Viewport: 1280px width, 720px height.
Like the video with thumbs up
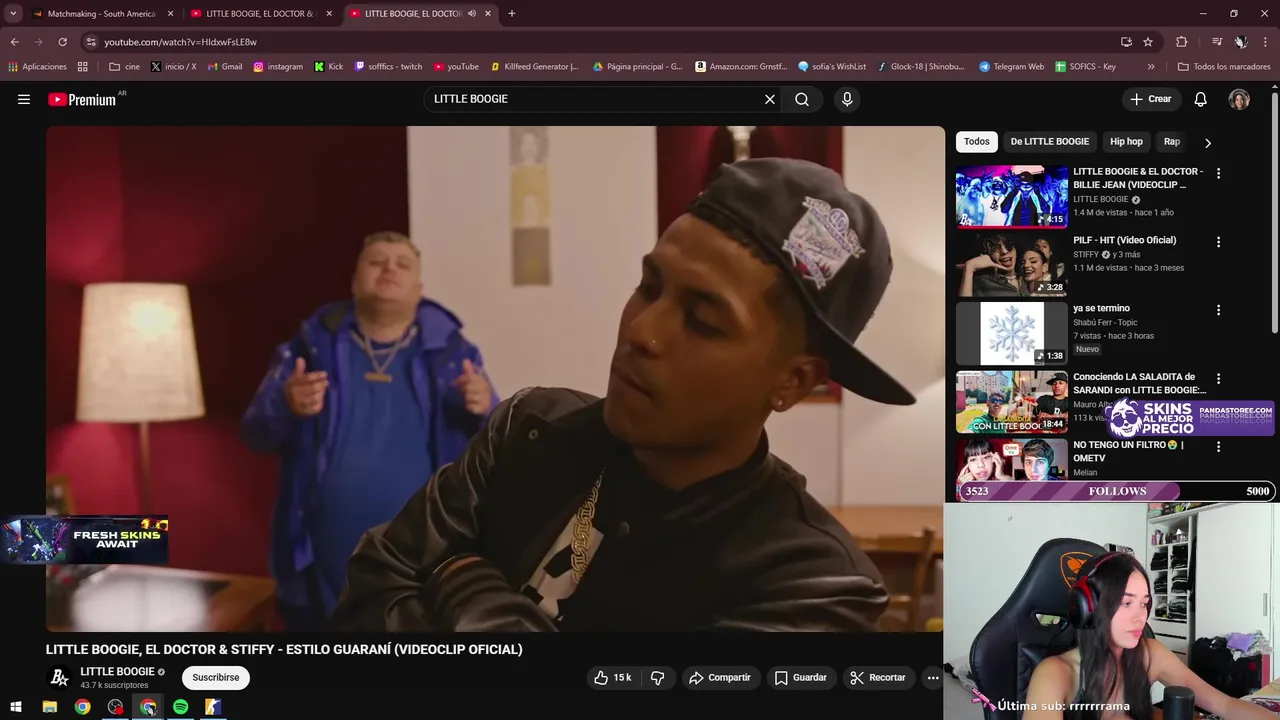coord(612,677)
